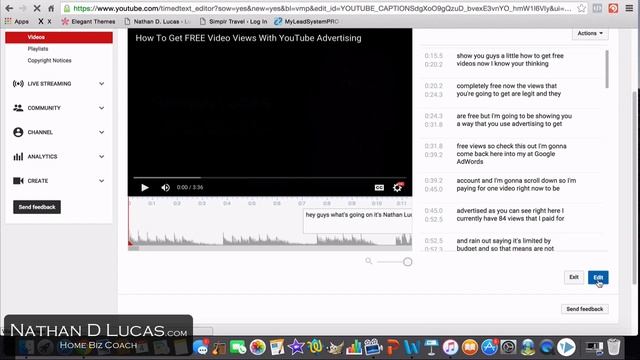Click the Edit button for the captions

coord(598,277)
